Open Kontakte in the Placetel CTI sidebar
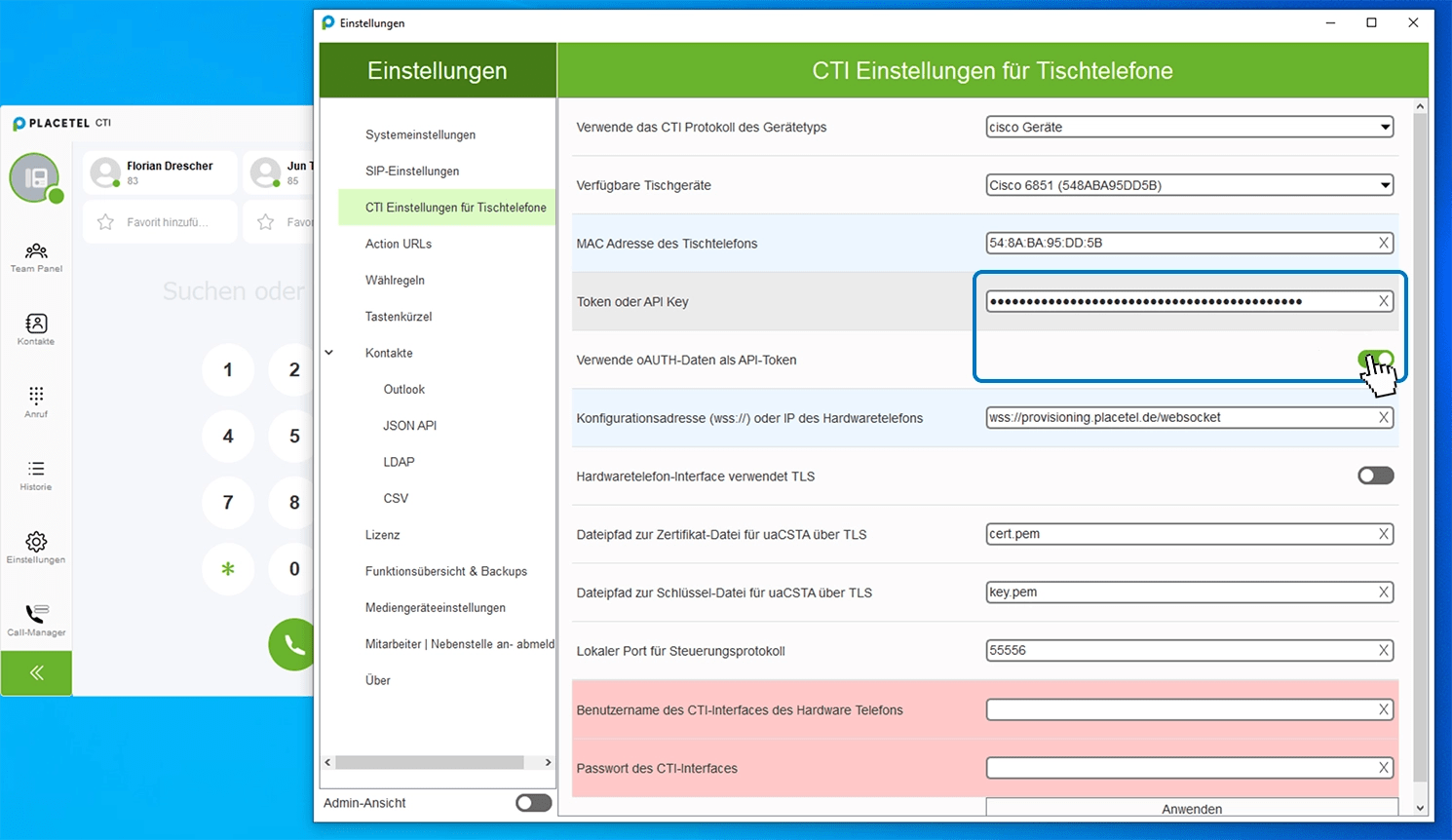Viewport: 1452px width, 840px height. tap(36, 329)
